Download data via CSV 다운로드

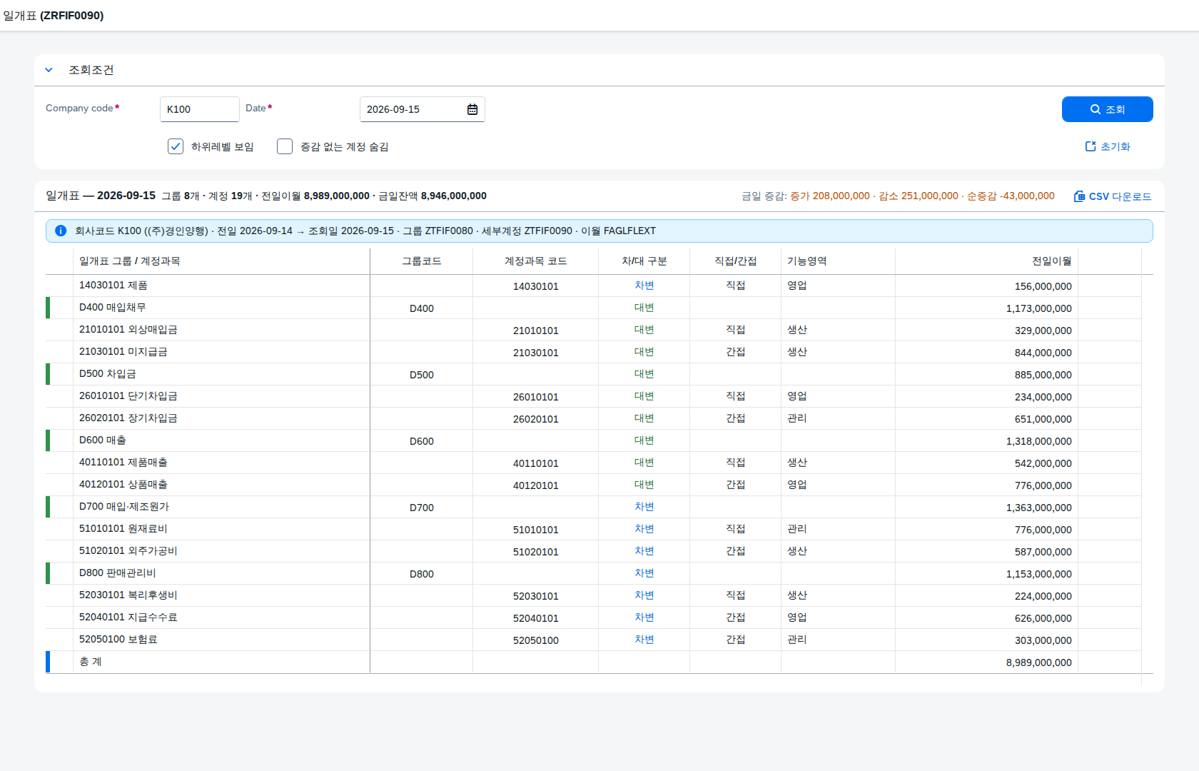[1113, 197]
